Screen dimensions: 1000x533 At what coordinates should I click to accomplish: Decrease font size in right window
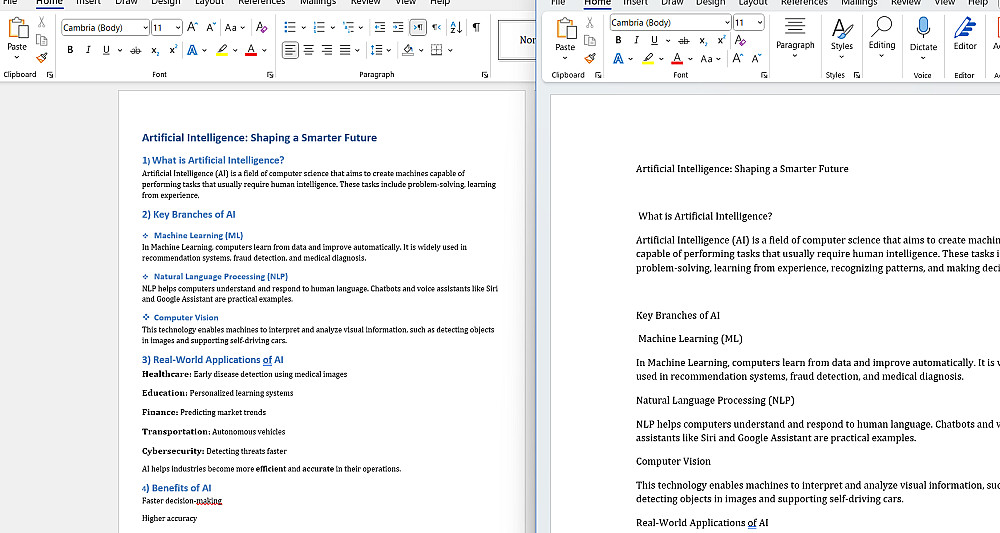click(756, 59)
